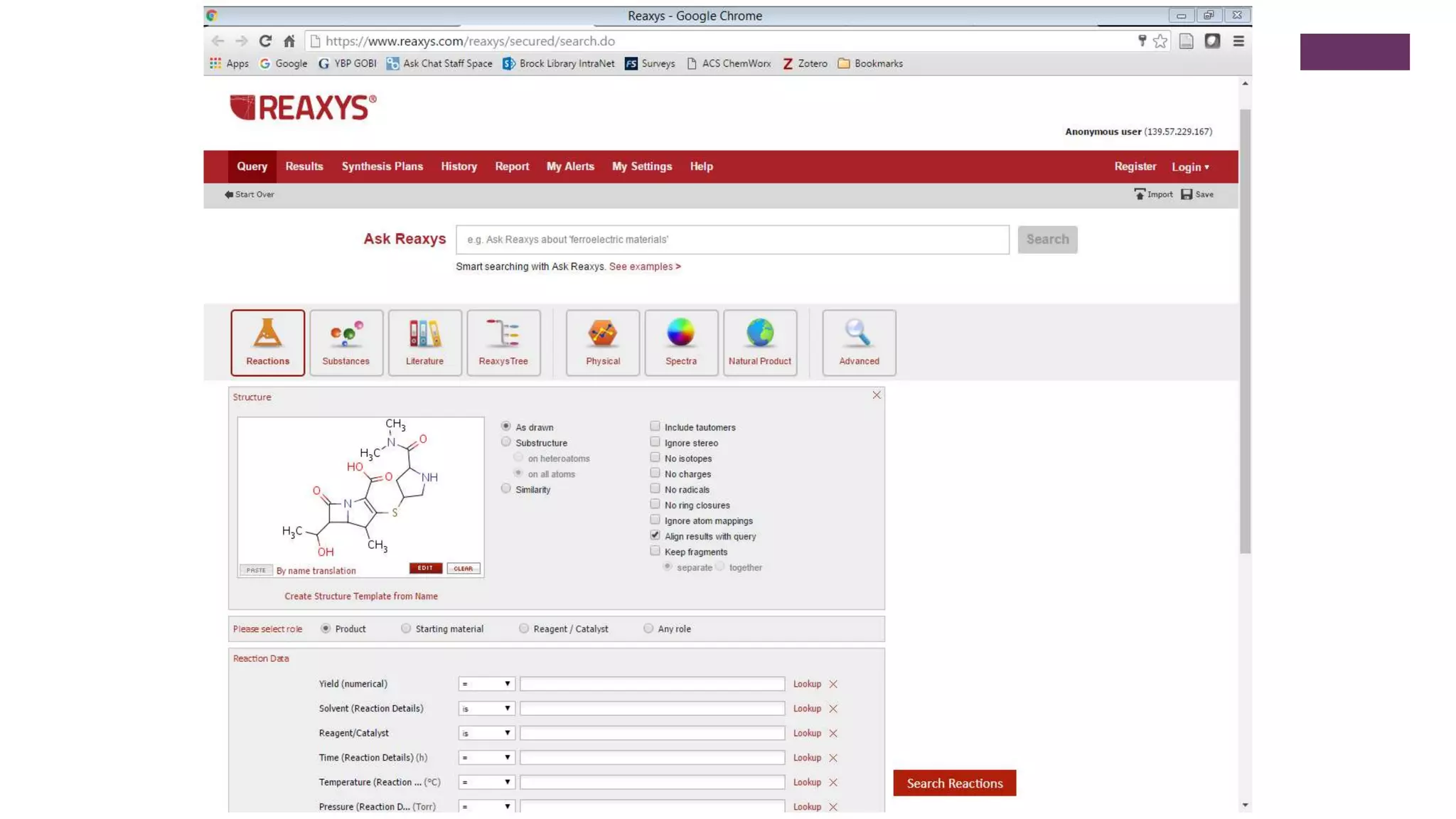This screenshot has width=1456, height=819.
Task: Open the History menu tab
Action: point(459,166)
